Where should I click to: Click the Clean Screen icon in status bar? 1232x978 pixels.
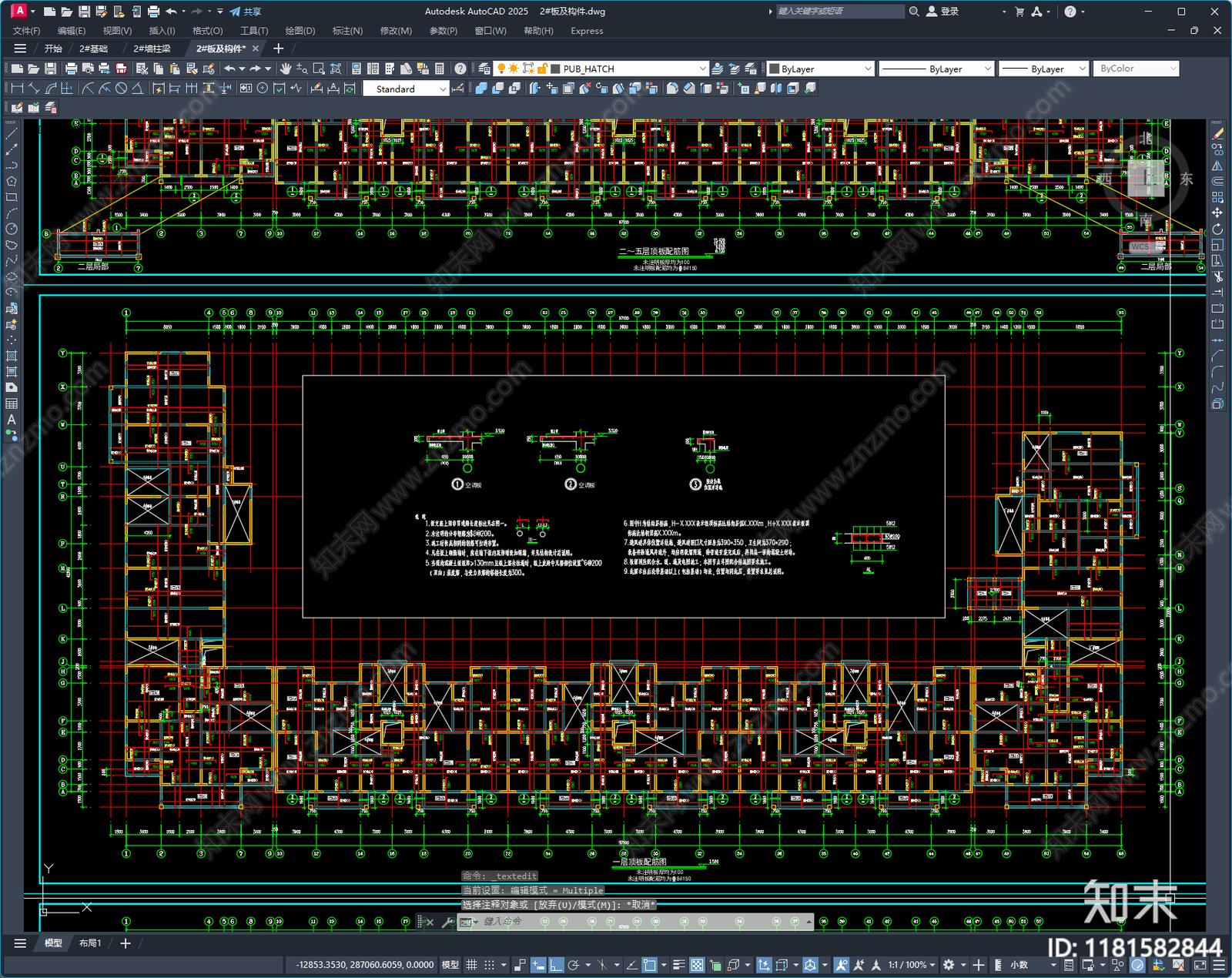point(1200,965)
